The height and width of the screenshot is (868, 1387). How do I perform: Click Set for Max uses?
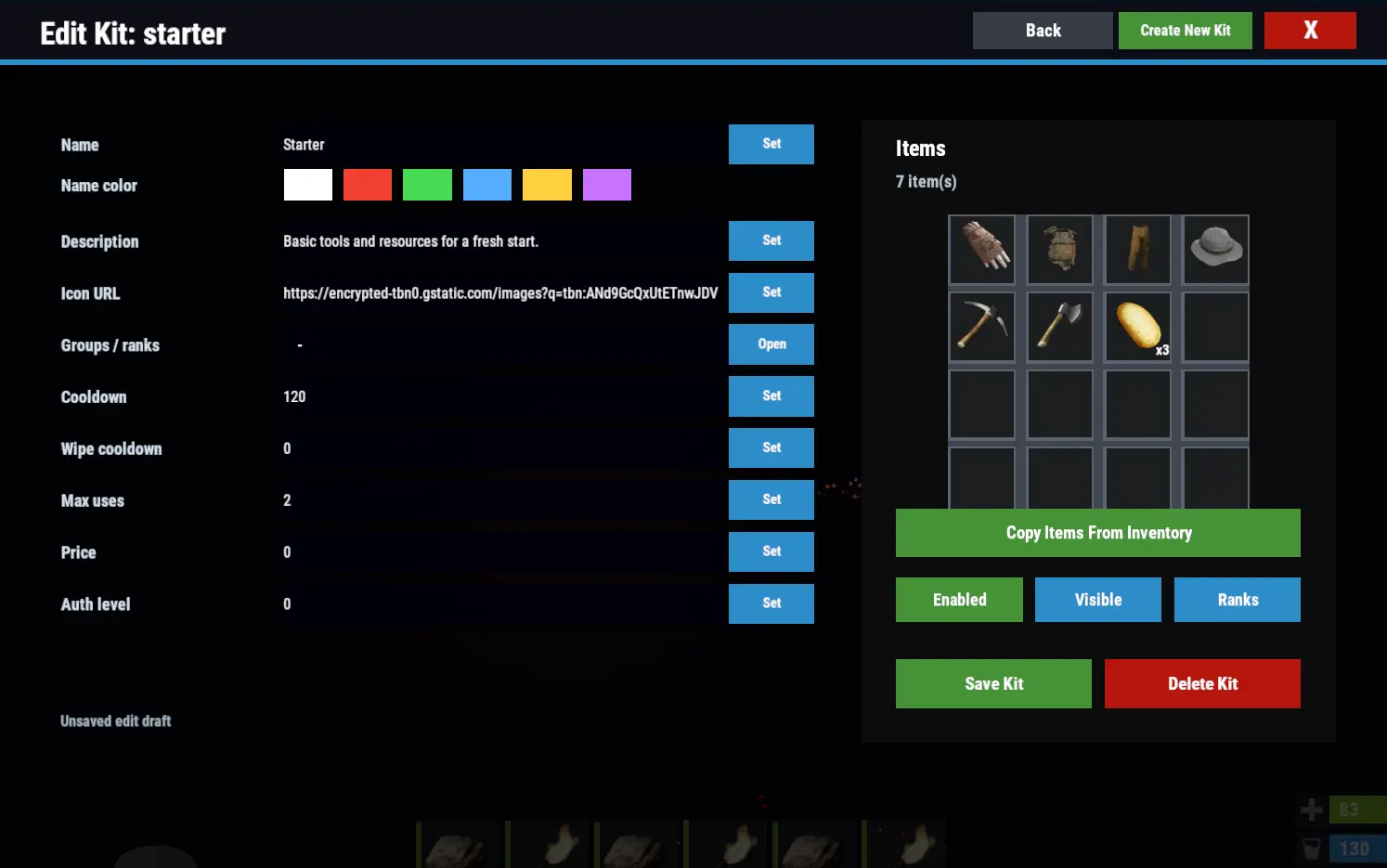click(x=771, y=499)
